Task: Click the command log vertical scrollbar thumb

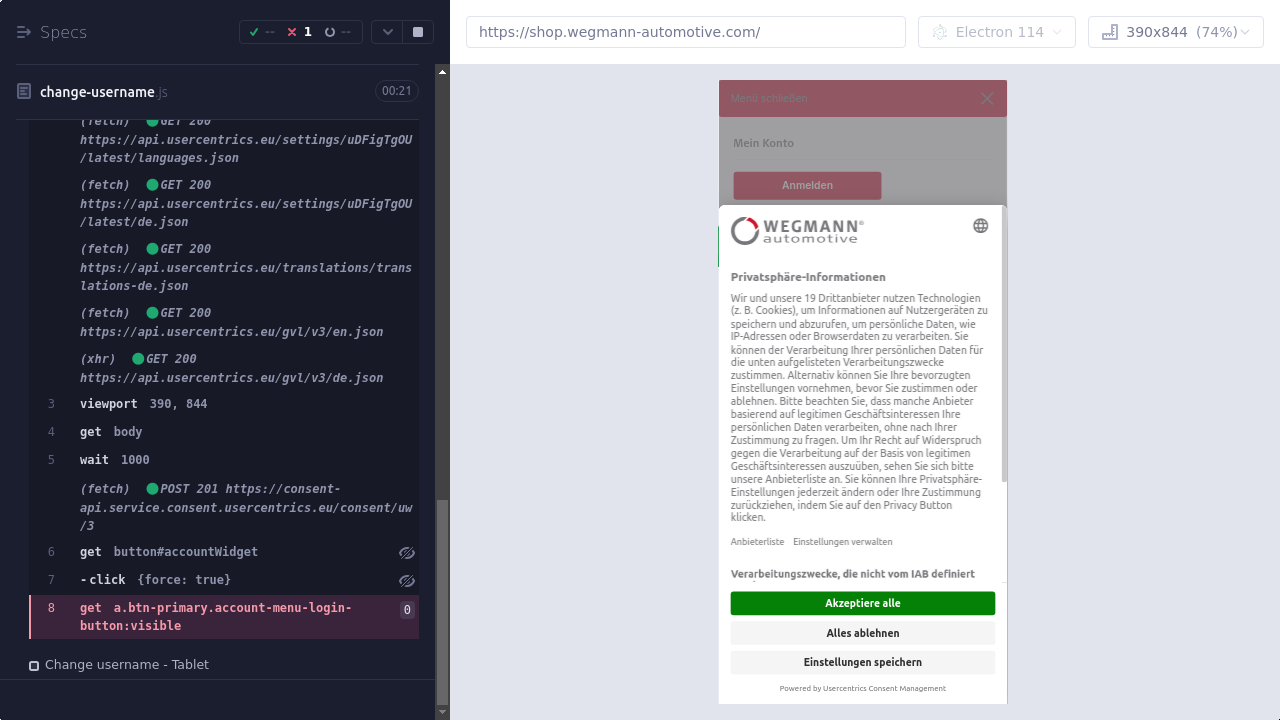Action: tap(443, 600)
